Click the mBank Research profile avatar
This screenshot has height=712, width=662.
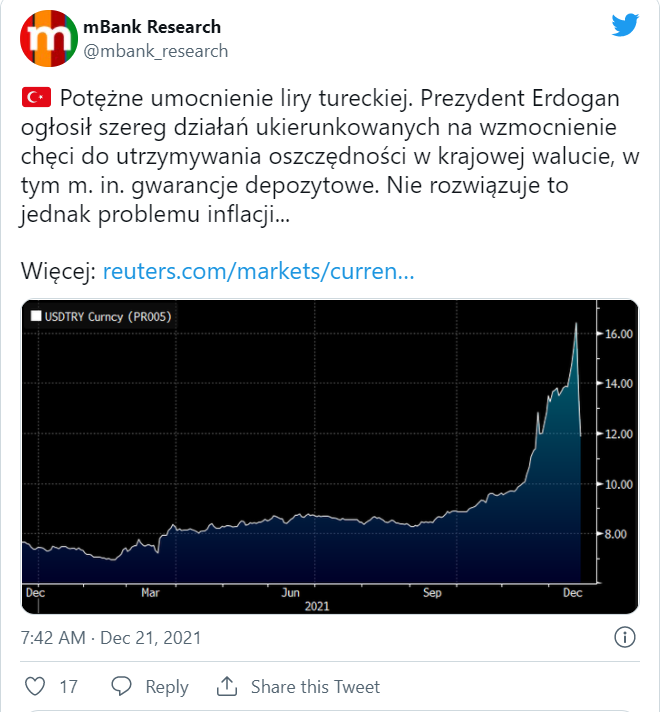tap(46, 38)
